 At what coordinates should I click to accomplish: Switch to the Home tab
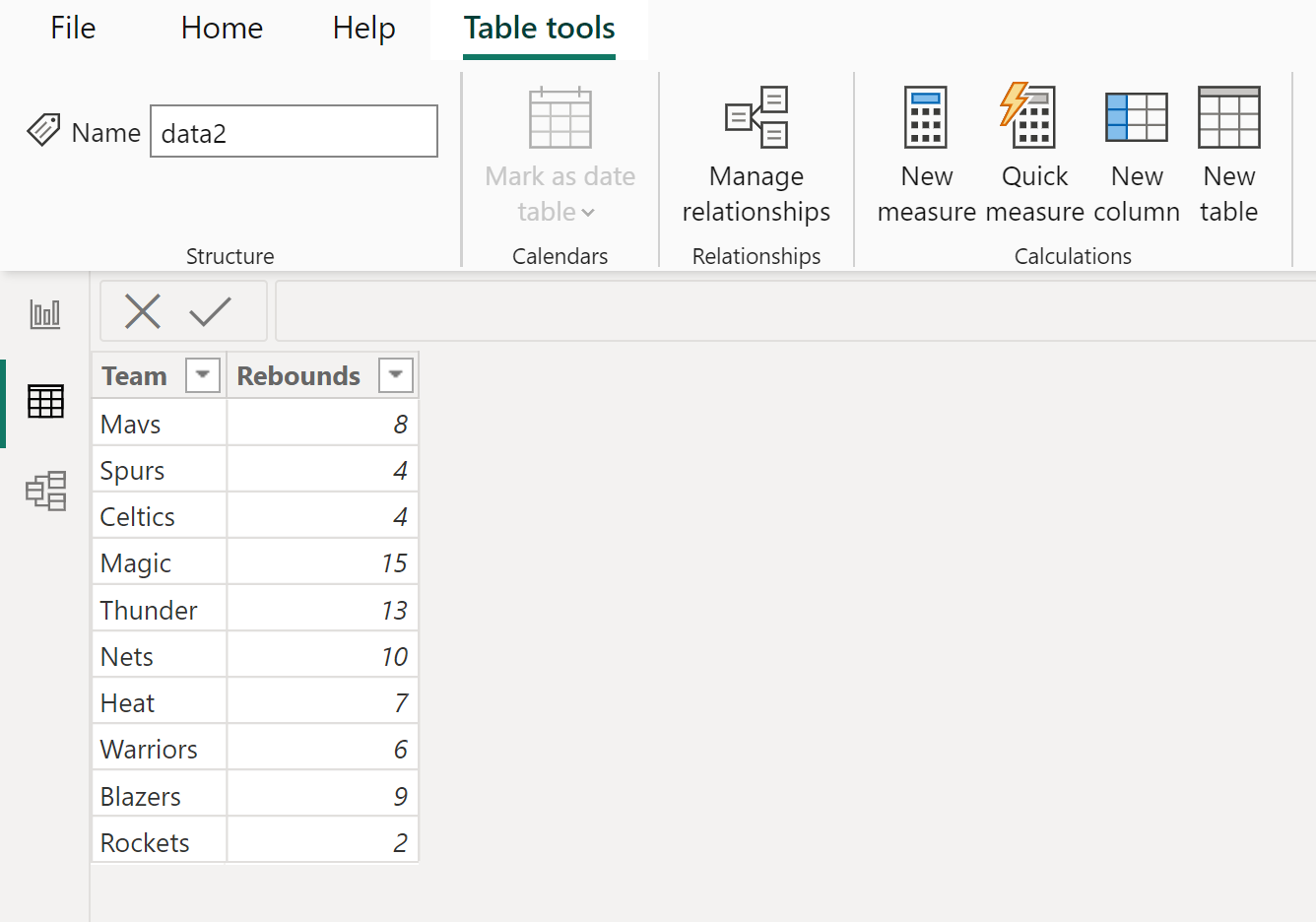[222, 29]
